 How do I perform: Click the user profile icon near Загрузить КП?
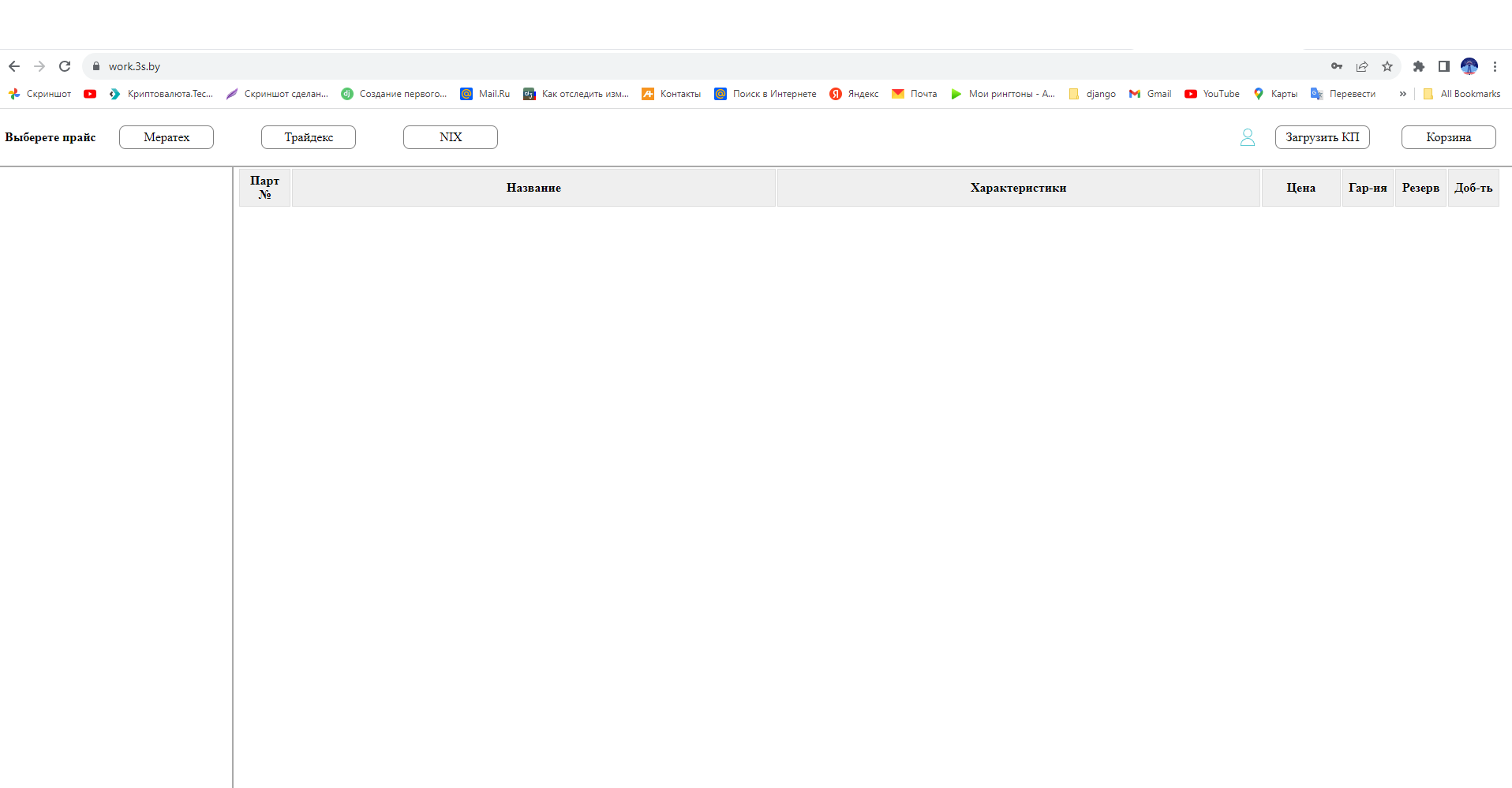coord(1247,137)
